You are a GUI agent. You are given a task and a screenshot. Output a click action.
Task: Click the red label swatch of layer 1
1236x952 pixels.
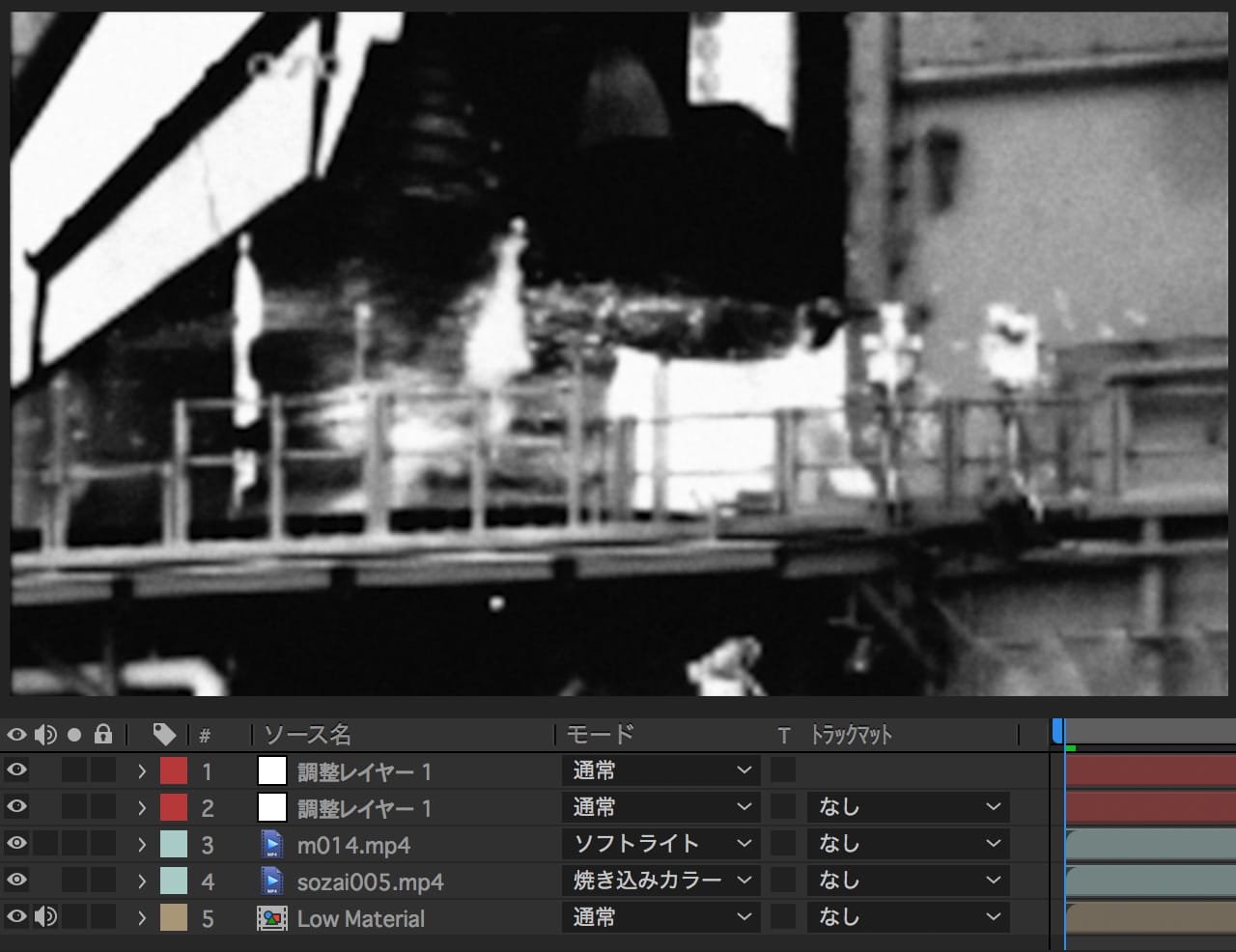point(174,771)
